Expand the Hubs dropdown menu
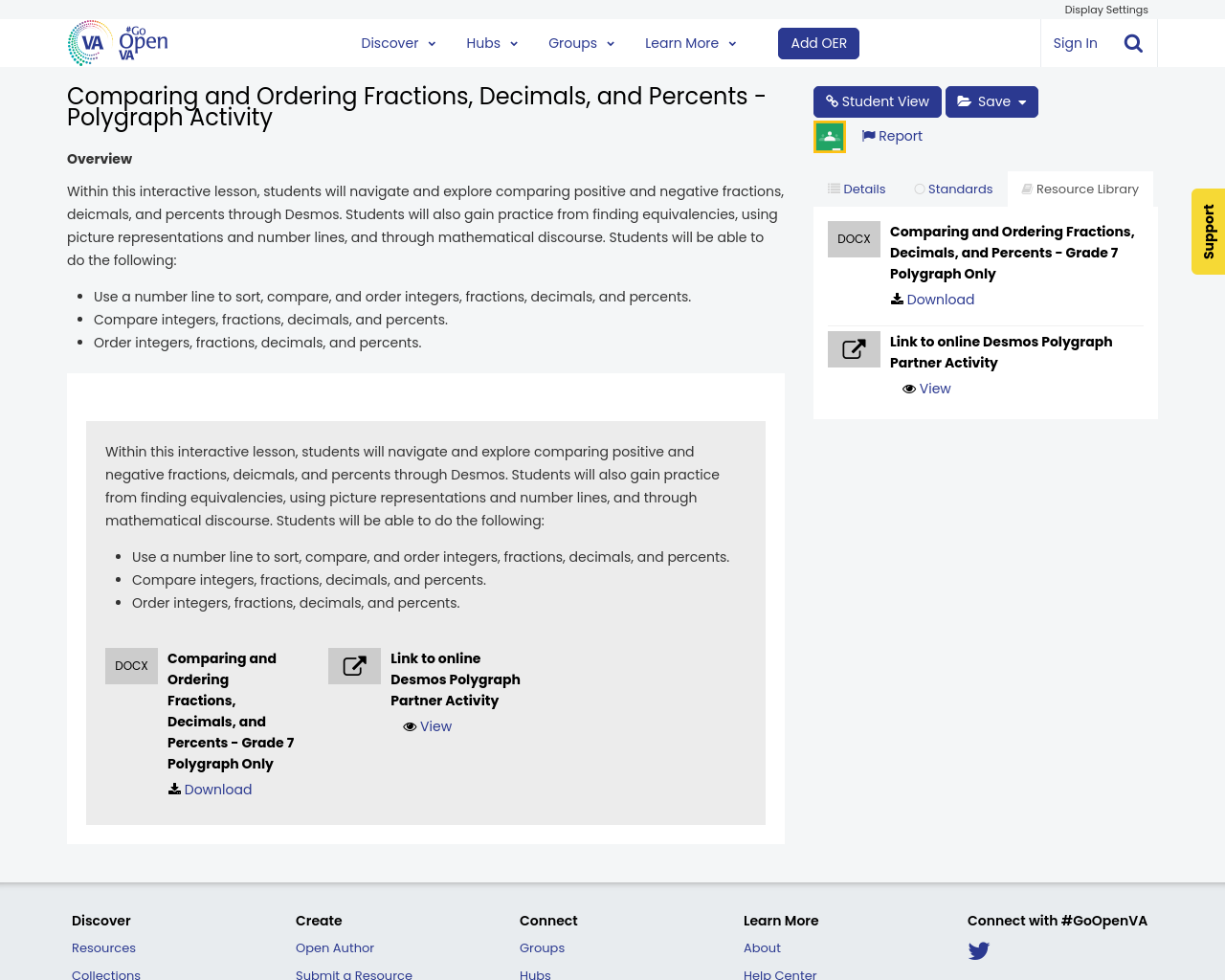 [x=492, y=43]
